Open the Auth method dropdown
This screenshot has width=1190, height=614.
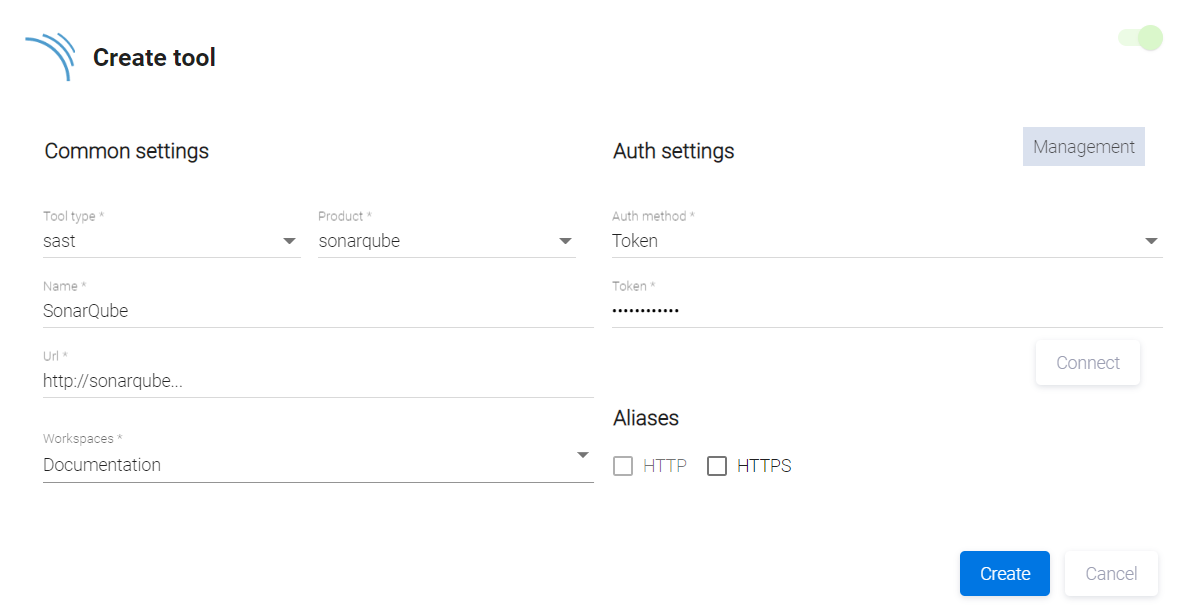[1151, 241]
